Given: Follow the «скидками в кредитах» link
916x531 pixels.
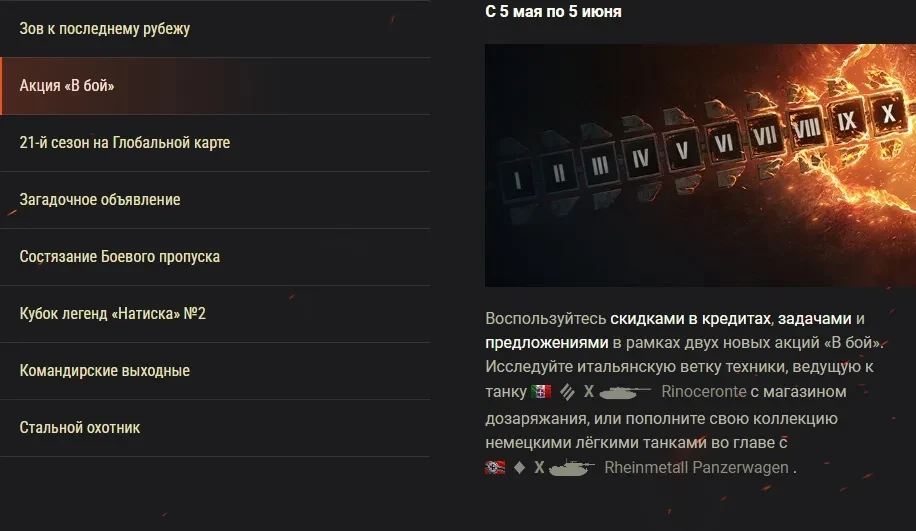Looking at the screenshot, I should click(x=690, y=319).
